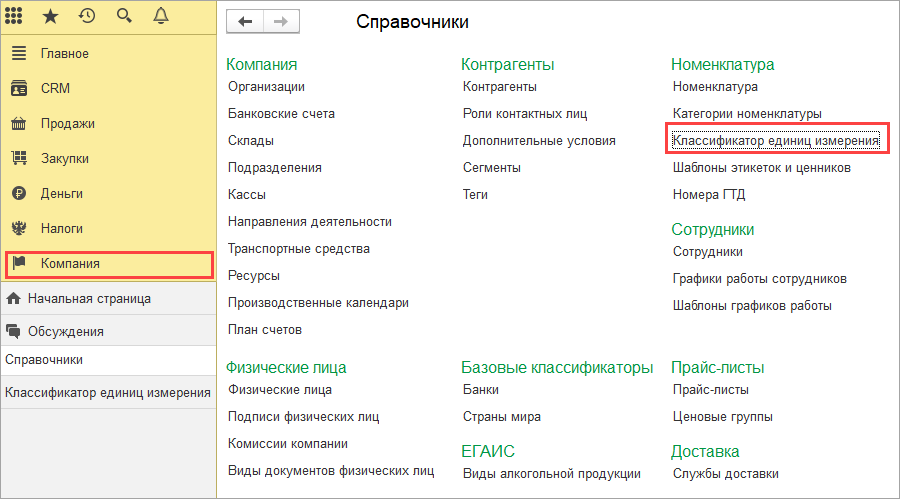Open Графики работы сотрудников link

click(x=759, y=278)
